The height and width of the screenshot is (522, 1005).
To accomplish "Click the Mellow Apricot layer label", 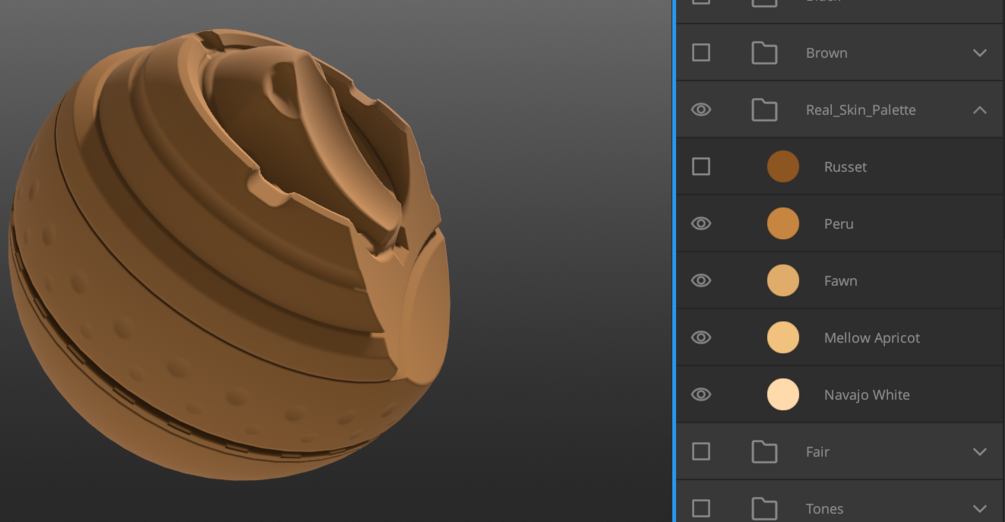I will click(872, 339).
